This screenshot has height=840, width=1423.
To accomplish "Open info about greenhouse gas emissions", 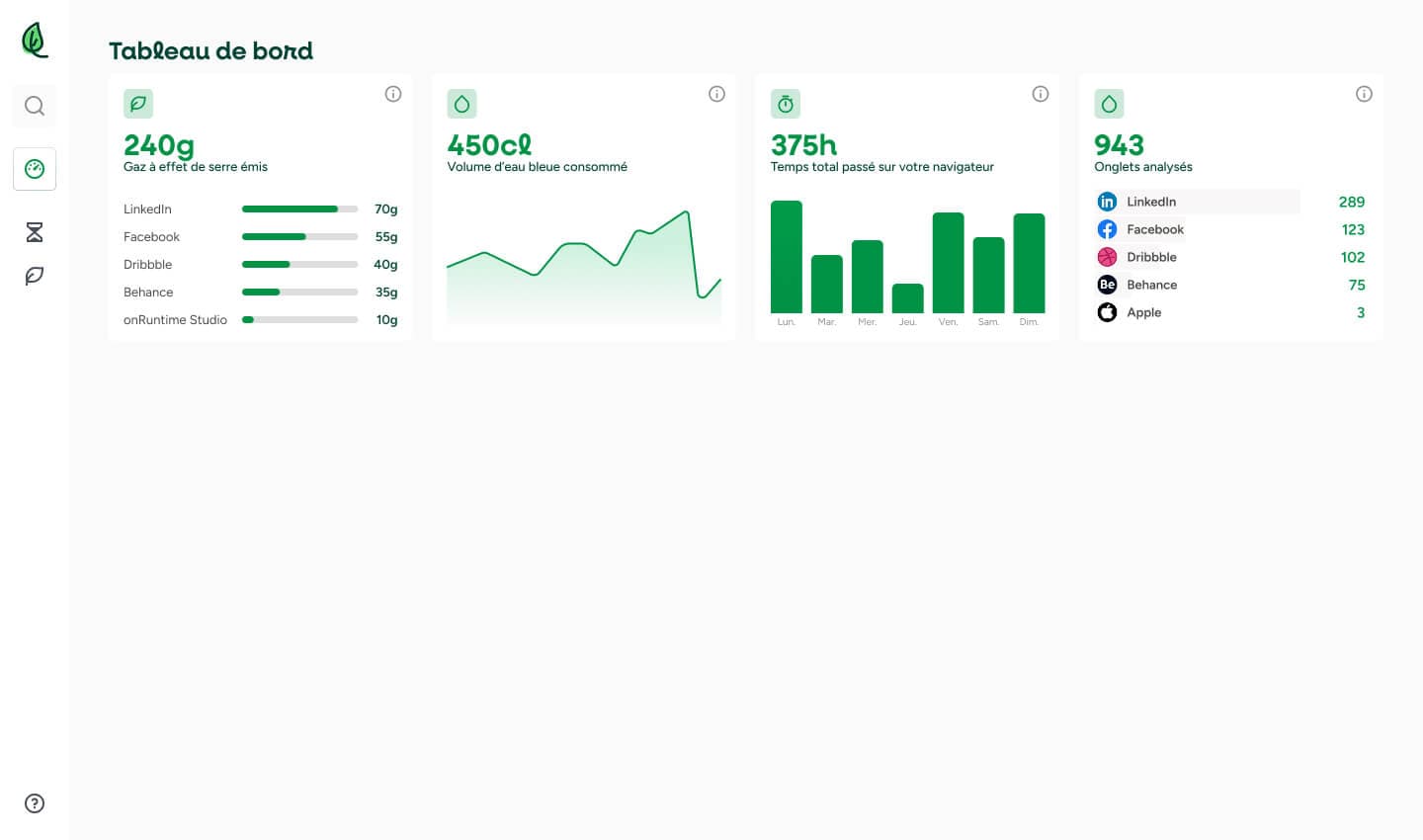I will coord(393,94).
